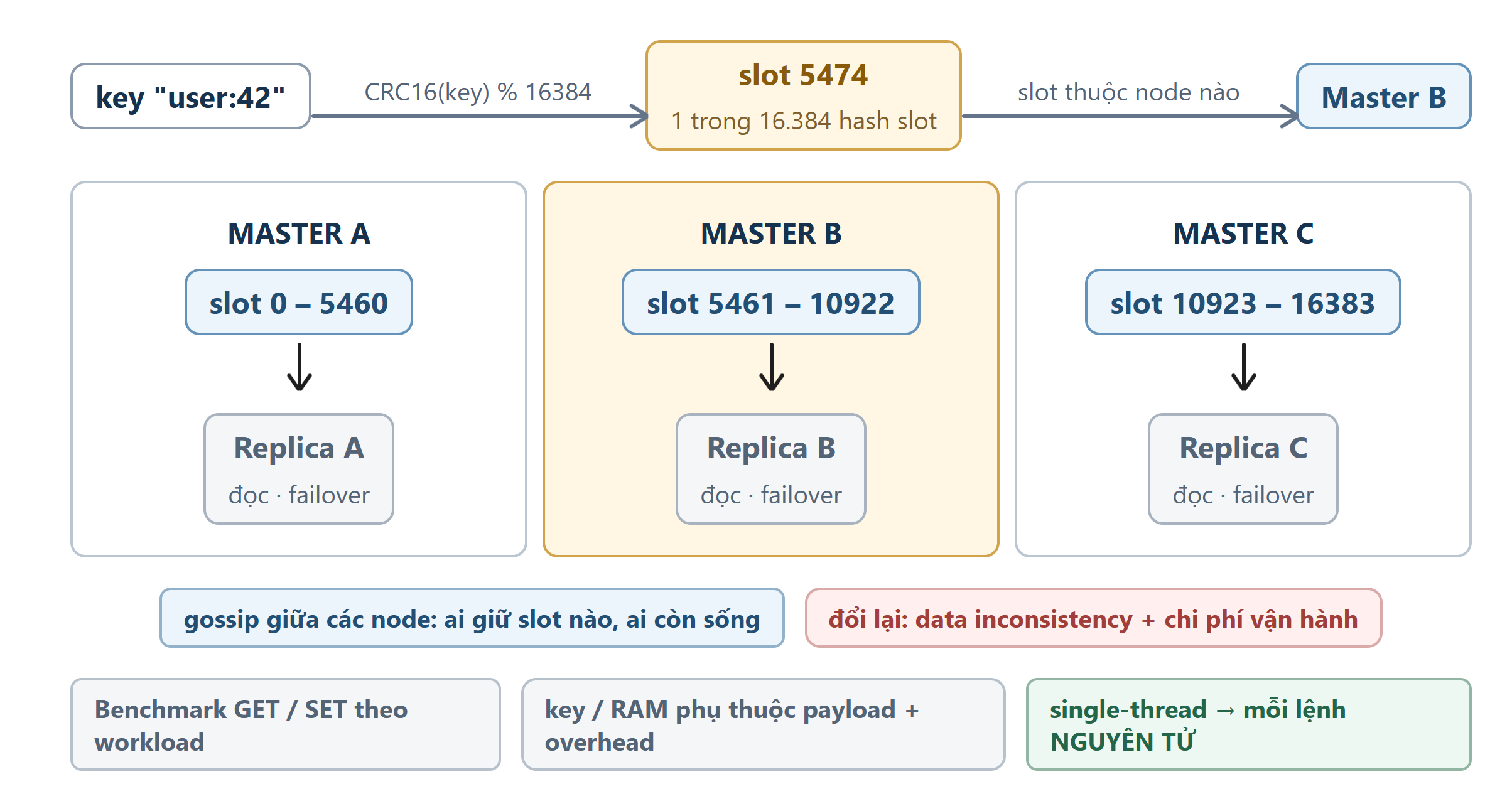Viewport: 1512px width, 811px height.
Task: Click the Replica B box
Action: coord(771,469)
